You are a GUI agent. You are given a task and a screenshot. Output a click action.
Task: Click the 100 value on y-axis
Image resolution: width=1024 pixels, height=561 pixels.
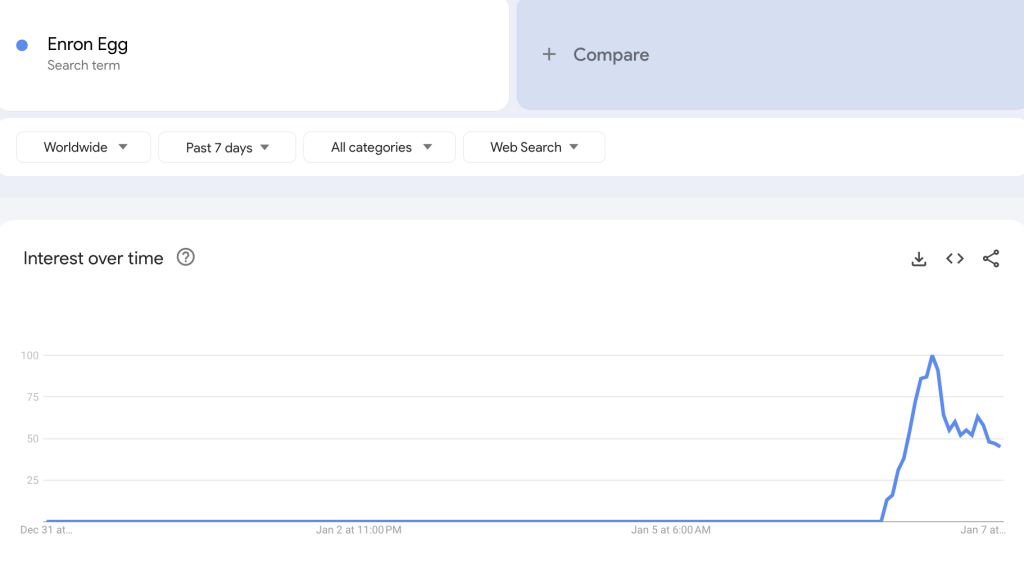point(29,356)
